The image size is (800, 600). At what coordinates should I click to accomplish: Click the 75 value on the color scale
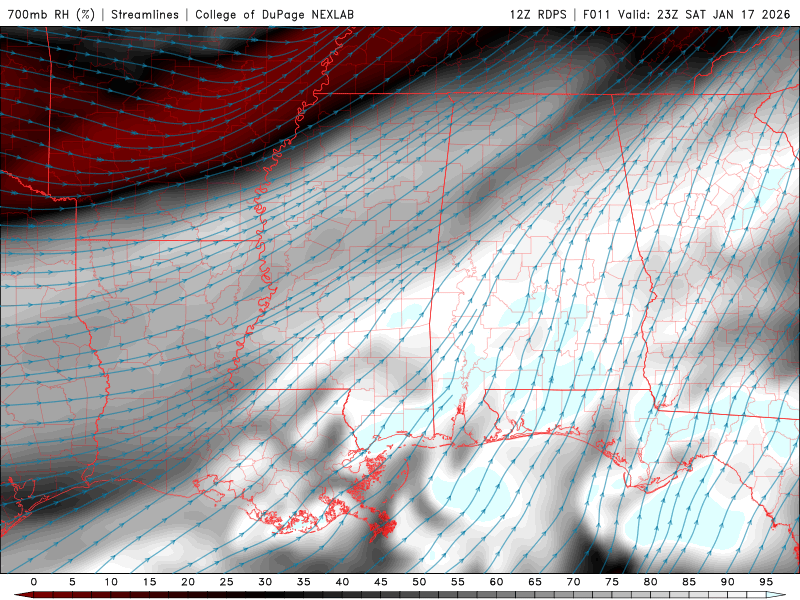pos(612,582)
